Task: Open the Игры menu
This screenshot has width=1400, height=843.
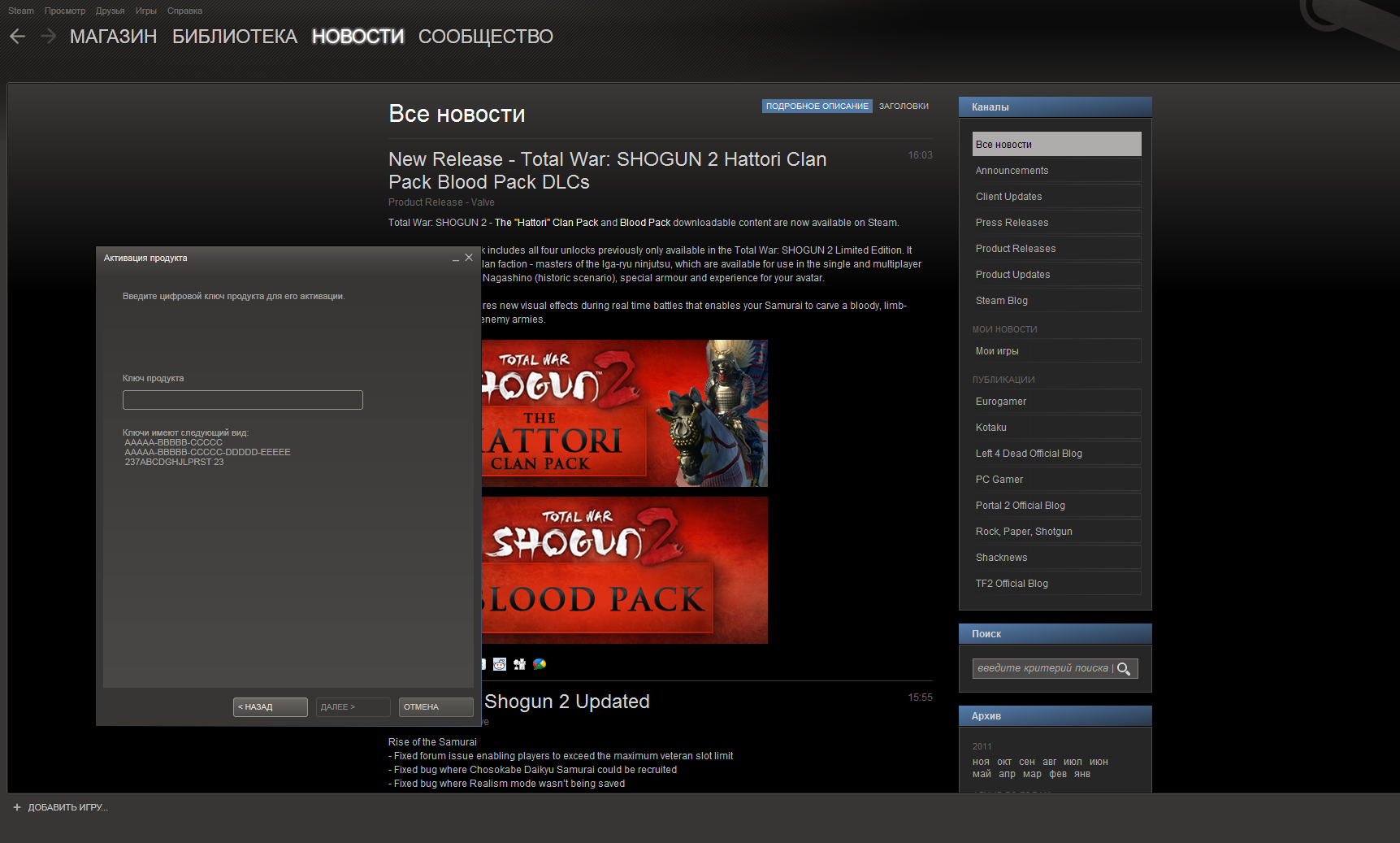Action: click(x=146, y=11)
